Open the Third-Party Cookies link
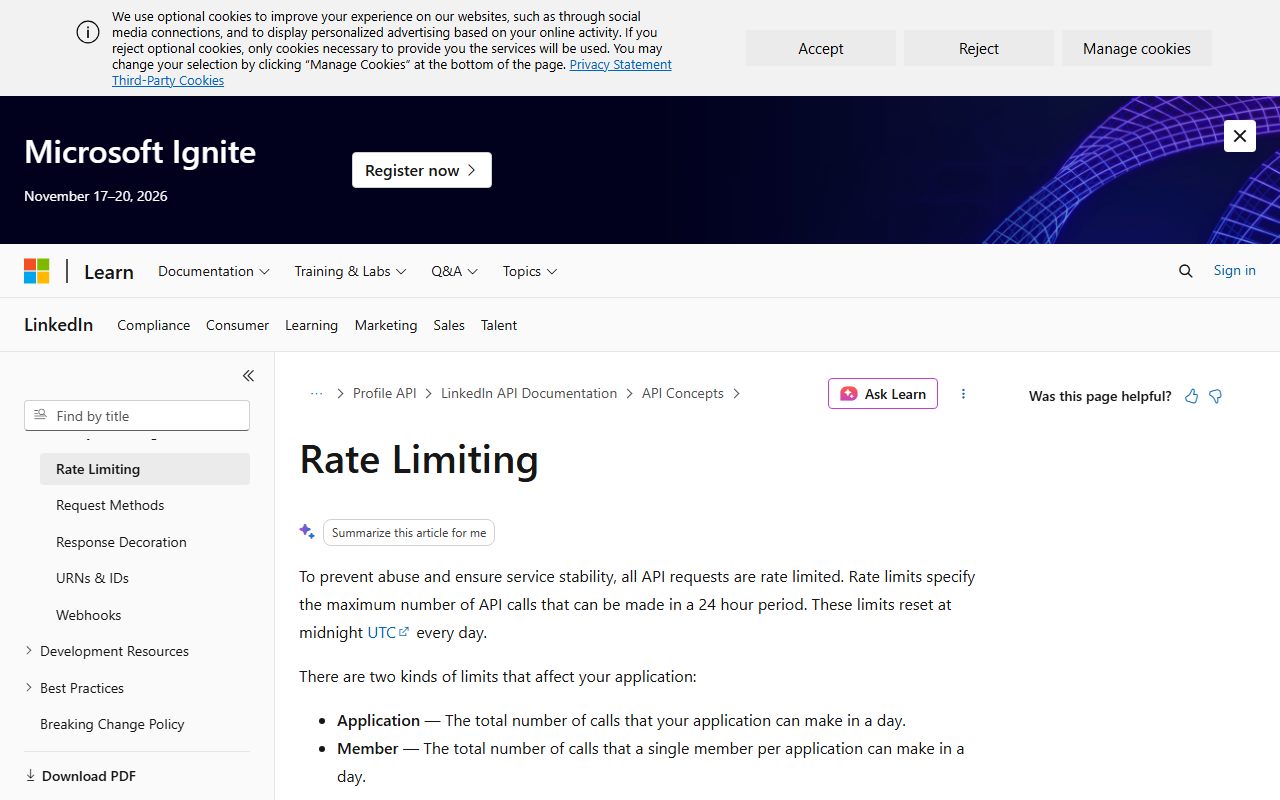The image size is (1280, 800). 168,80
